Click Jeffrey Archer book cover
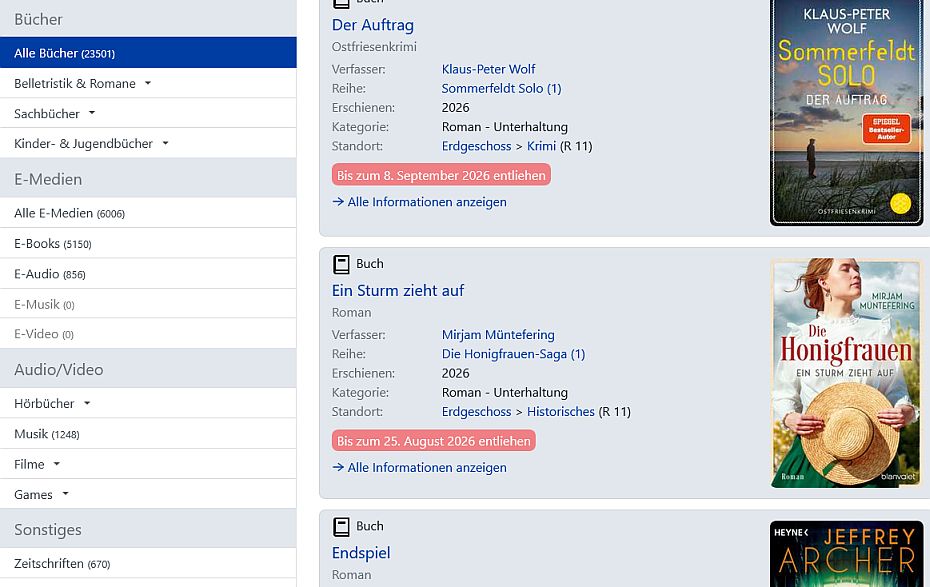The height and width of the screenshot is (587, 930). point(846,554)
